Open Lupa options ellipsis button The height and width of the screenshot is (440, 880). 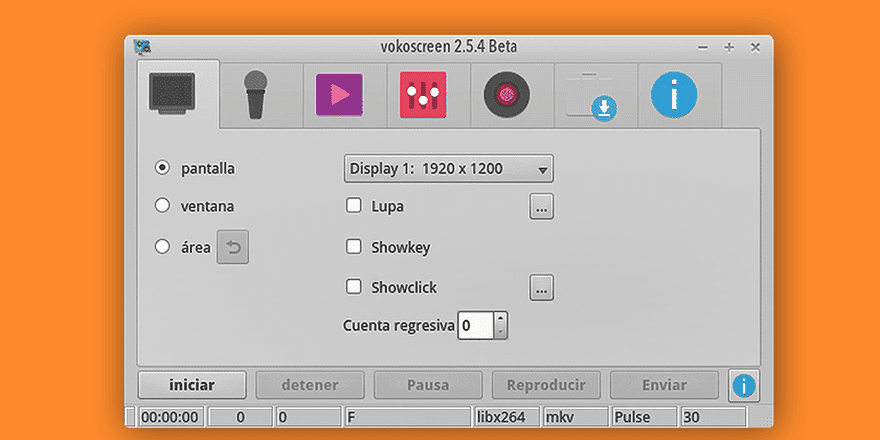click(x=541, y=207)
